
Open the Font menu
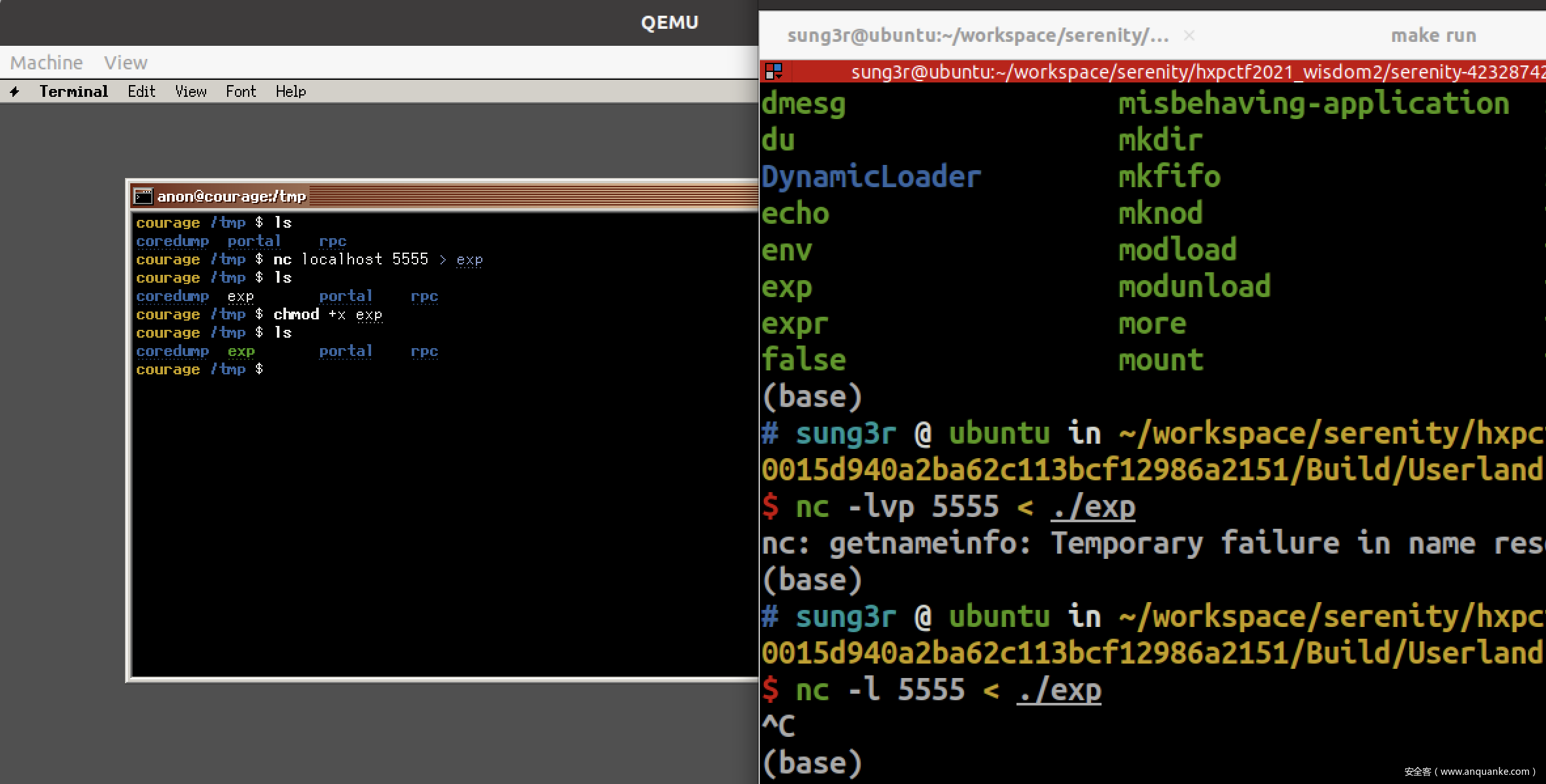[241, 92]
